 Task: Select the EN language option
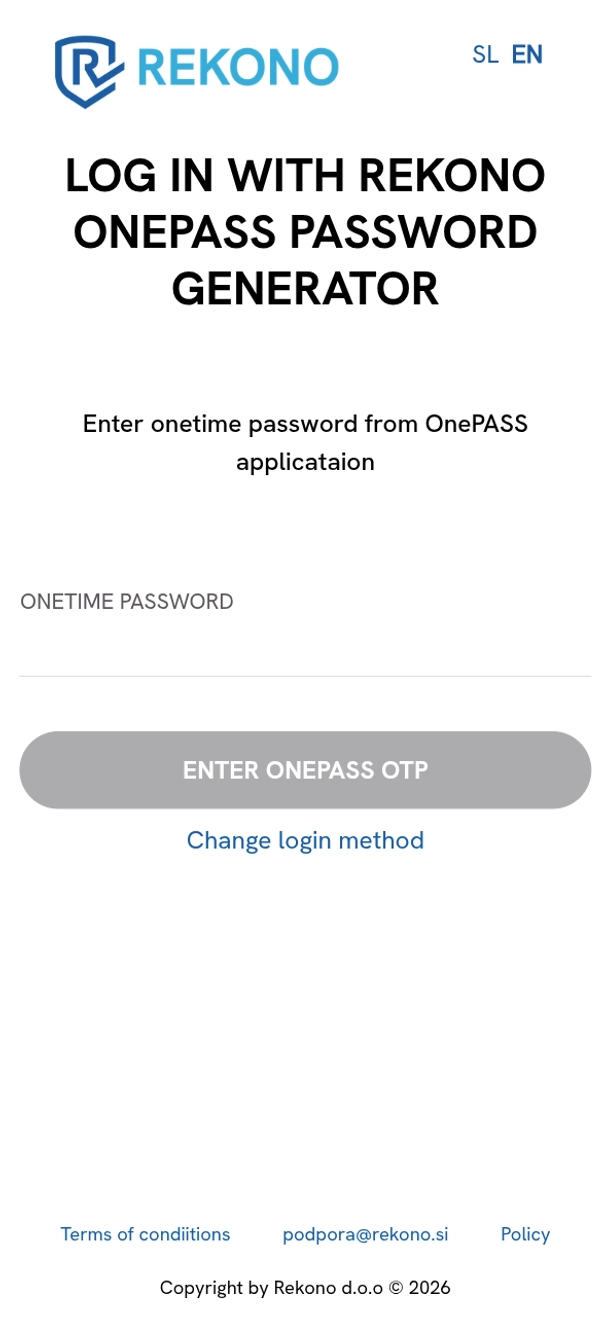tap(527, 55)
